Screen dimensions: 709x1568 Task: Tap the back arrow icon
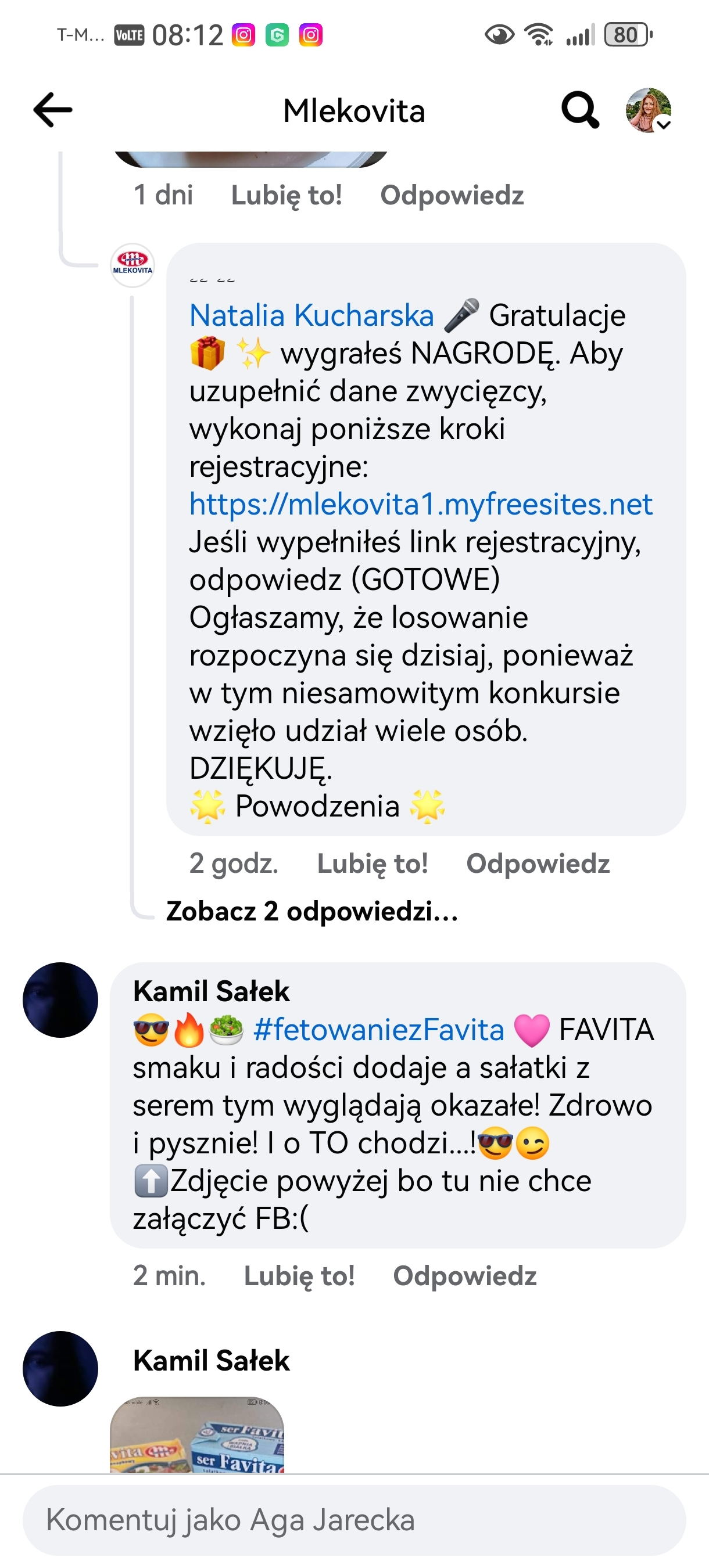(x=53, y=110)
